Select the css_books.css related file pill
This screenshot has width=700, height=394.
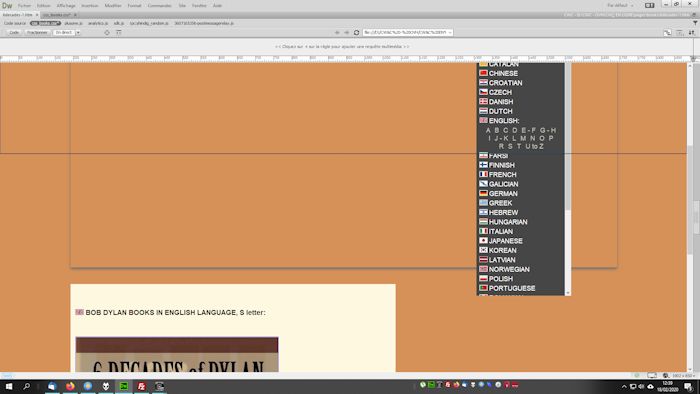46,23
